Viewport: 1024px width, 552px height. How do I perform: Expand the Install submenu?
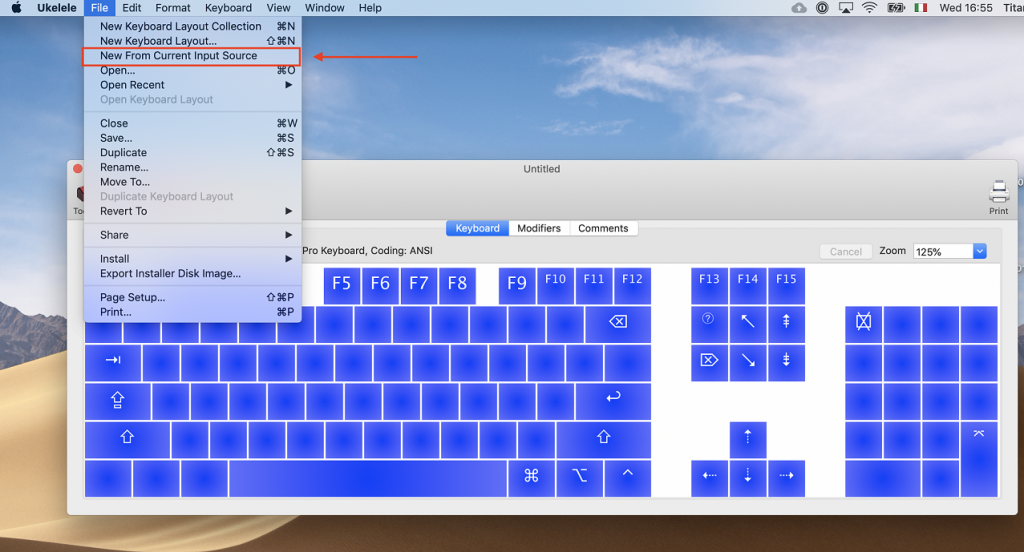[193, 259]
